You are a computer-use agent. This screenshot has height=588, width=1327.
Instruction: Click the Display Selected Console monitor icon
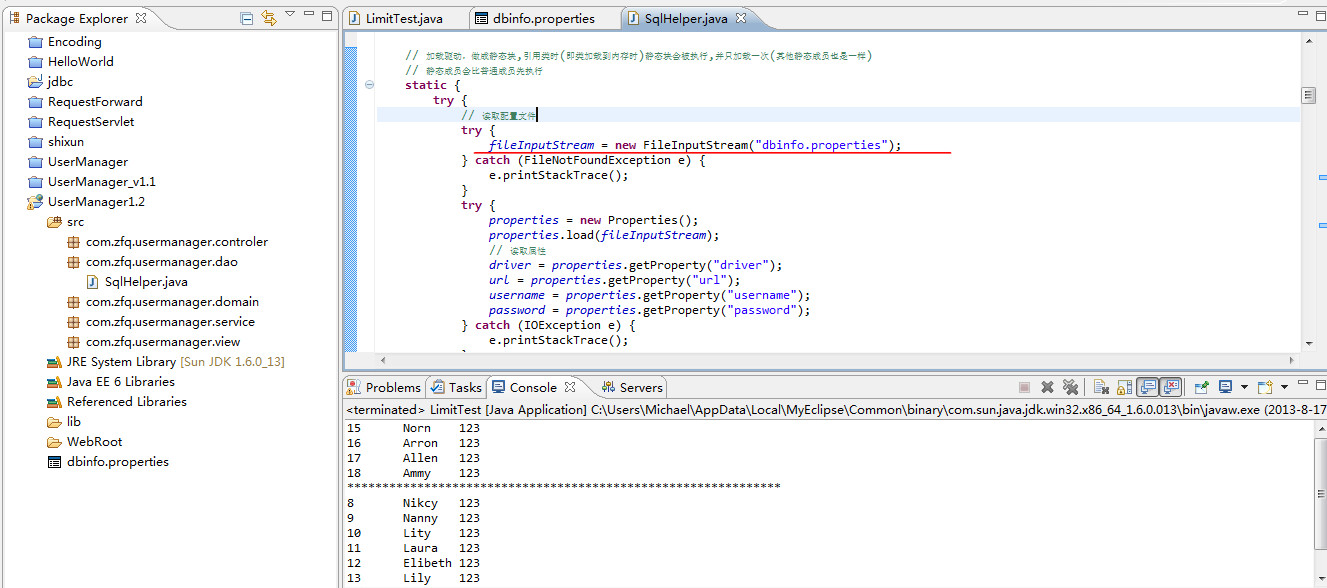(1225, 387)
